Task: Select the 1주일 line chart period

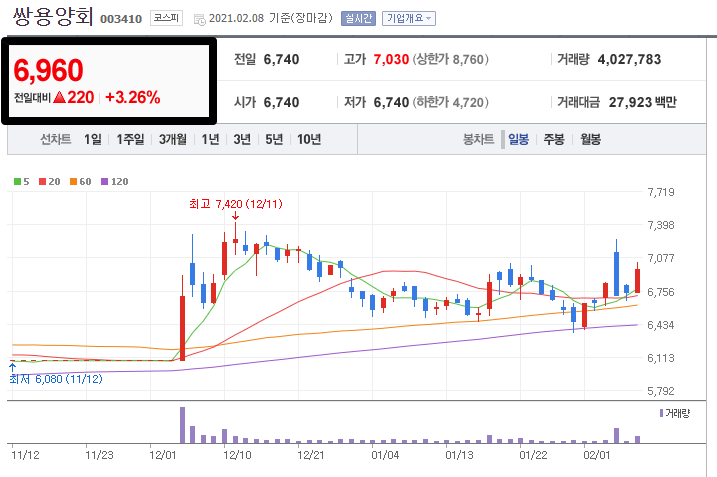Action: click(130, 139)
